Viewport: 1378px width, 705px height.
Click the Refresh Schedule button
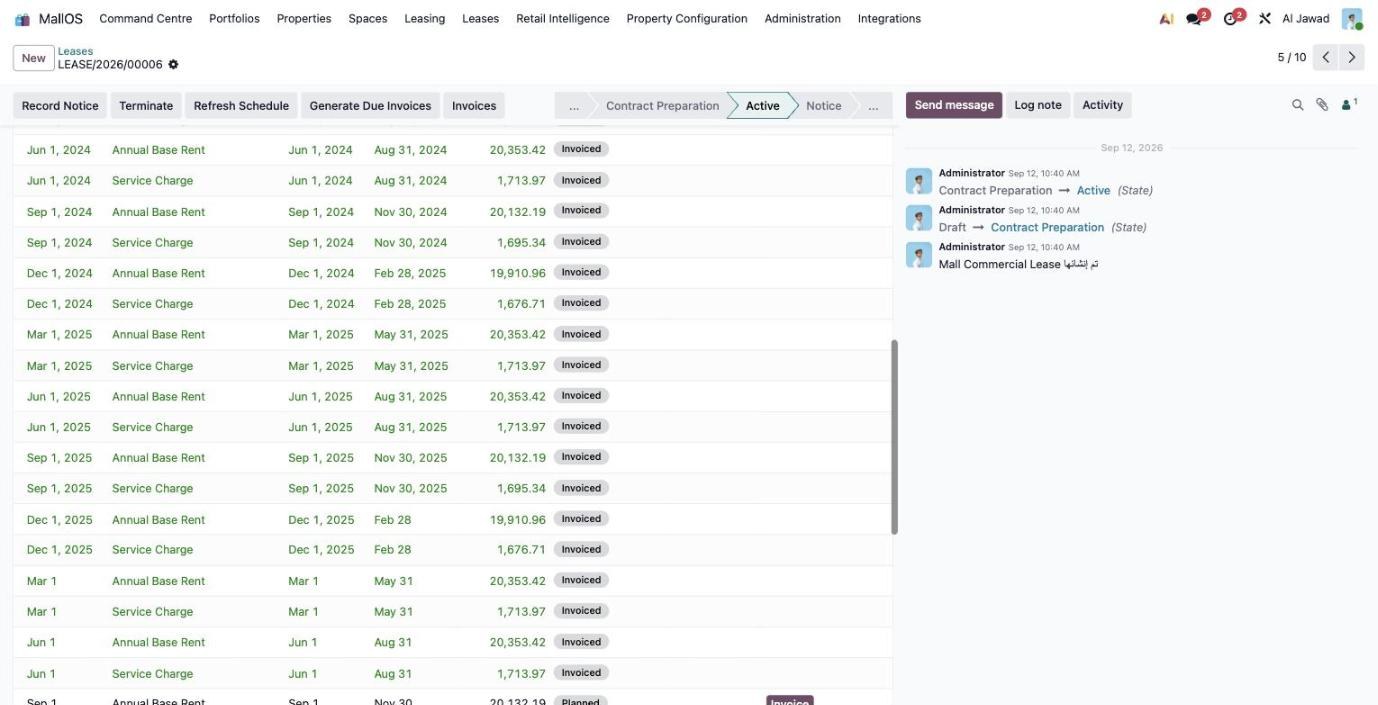click(241, 106)
